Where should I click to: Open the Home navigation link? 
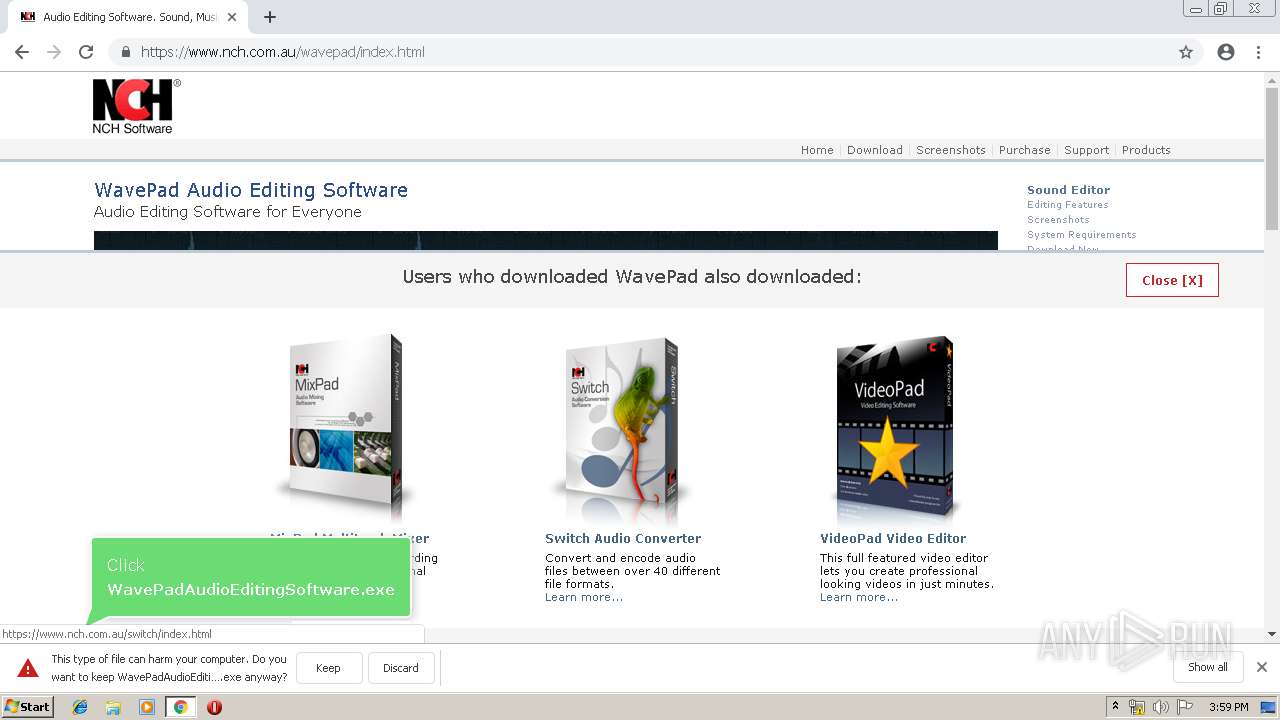[817, 150]
